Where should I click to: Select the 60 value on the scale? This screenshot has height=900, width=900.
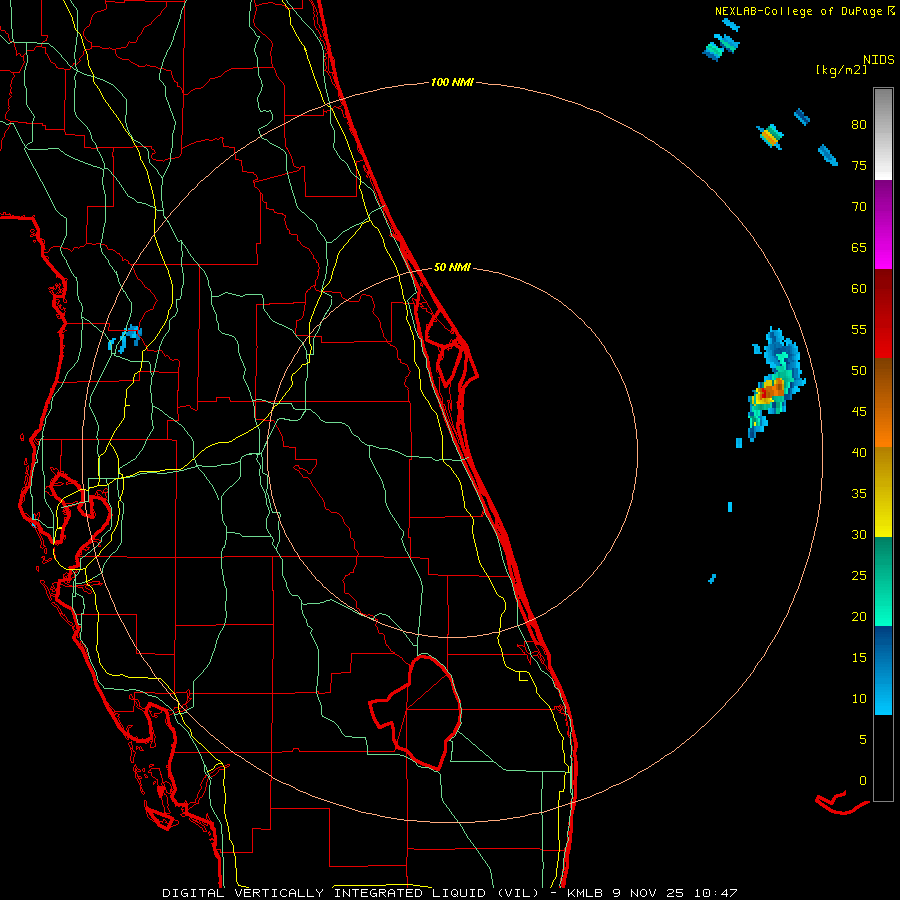(859, 289)
